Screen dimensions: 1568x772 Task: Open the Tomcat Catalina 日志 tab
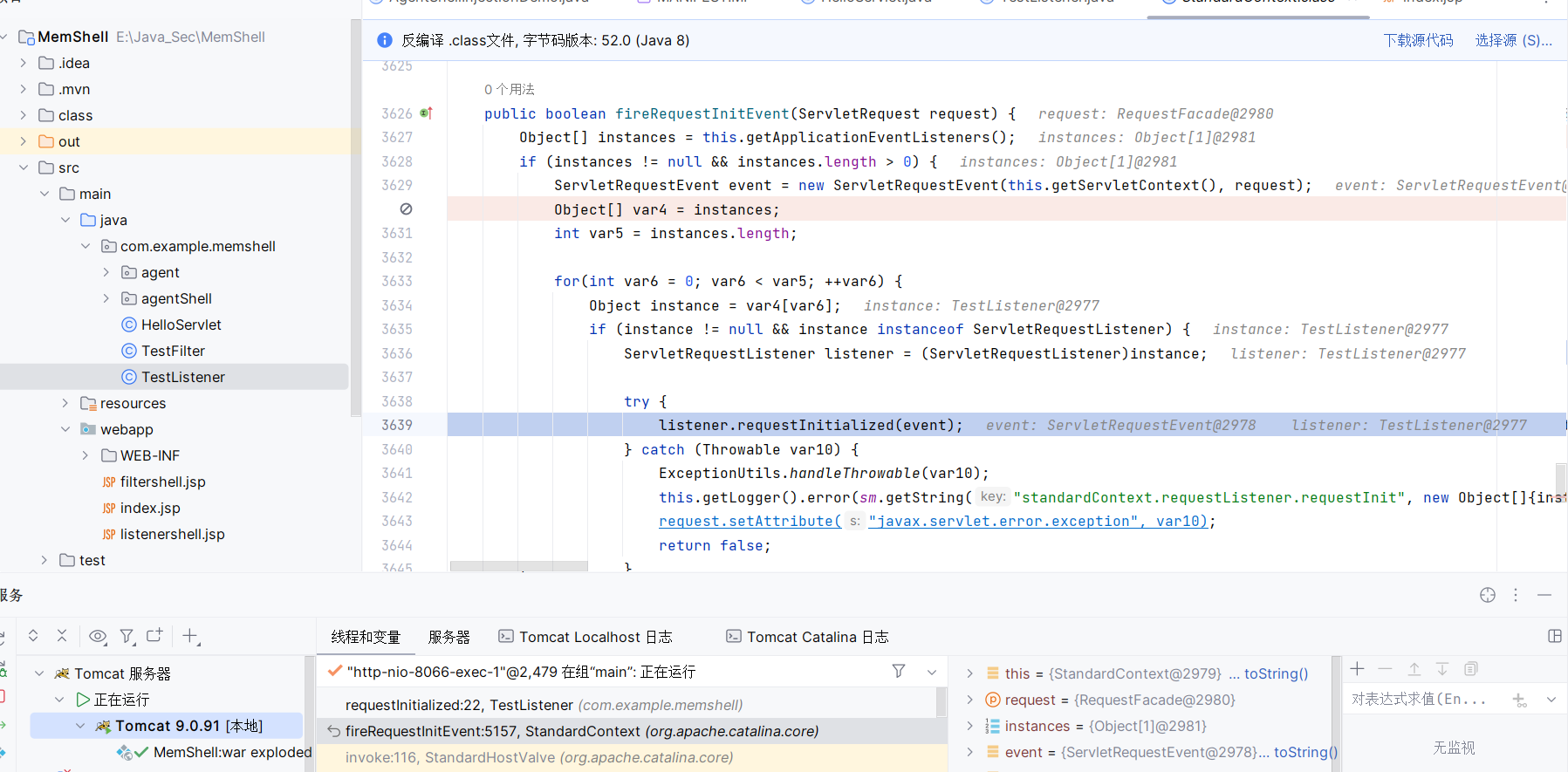(807, 637)
